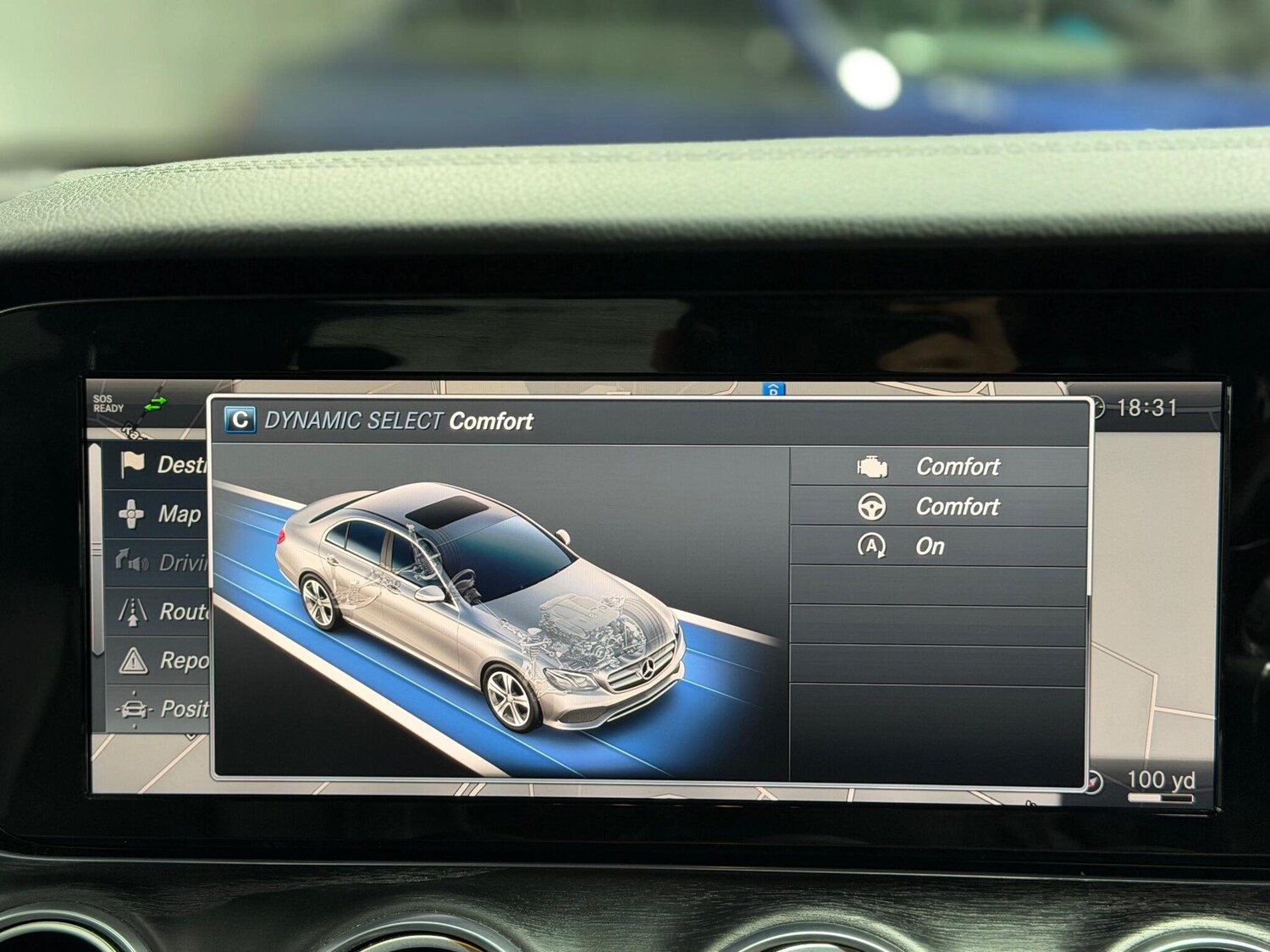Tap the Map four-way arrows icon
This screenshot has height=952, width=1270.
coord(130,514)
